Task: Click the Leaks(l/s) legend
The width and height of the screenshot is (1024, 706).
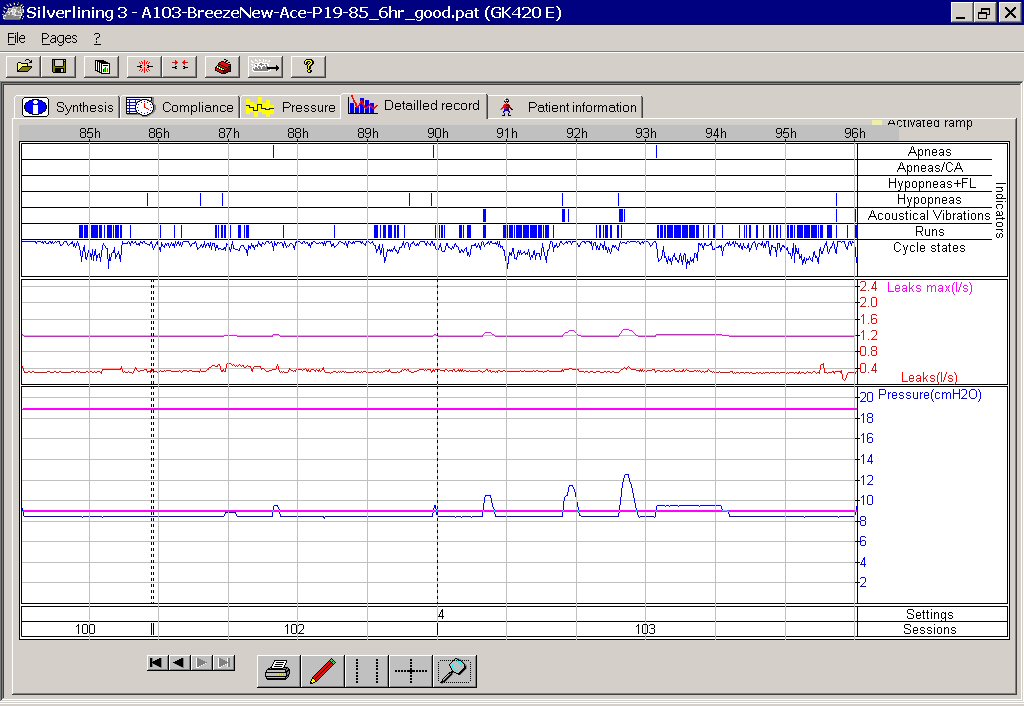Action: tap(929, 377)
